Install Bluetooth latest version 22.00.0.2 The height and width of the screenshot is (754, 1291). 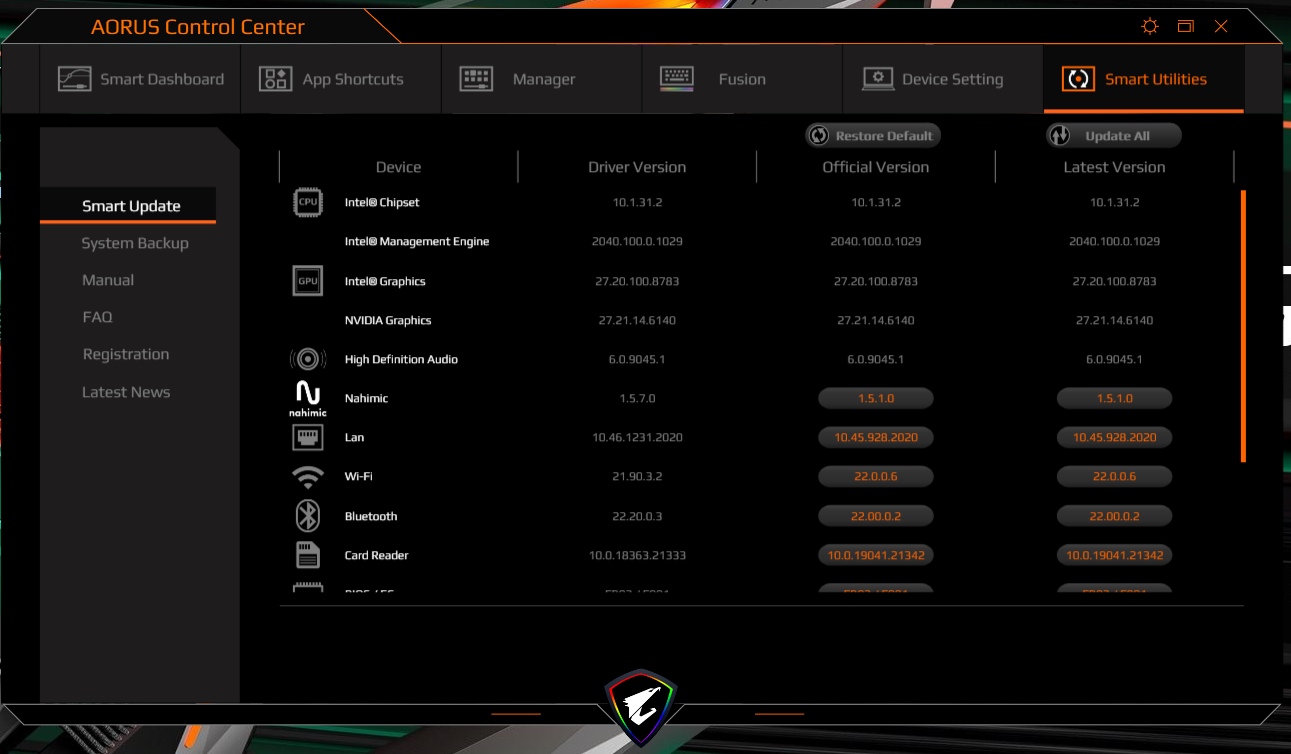pos(1114,516)
